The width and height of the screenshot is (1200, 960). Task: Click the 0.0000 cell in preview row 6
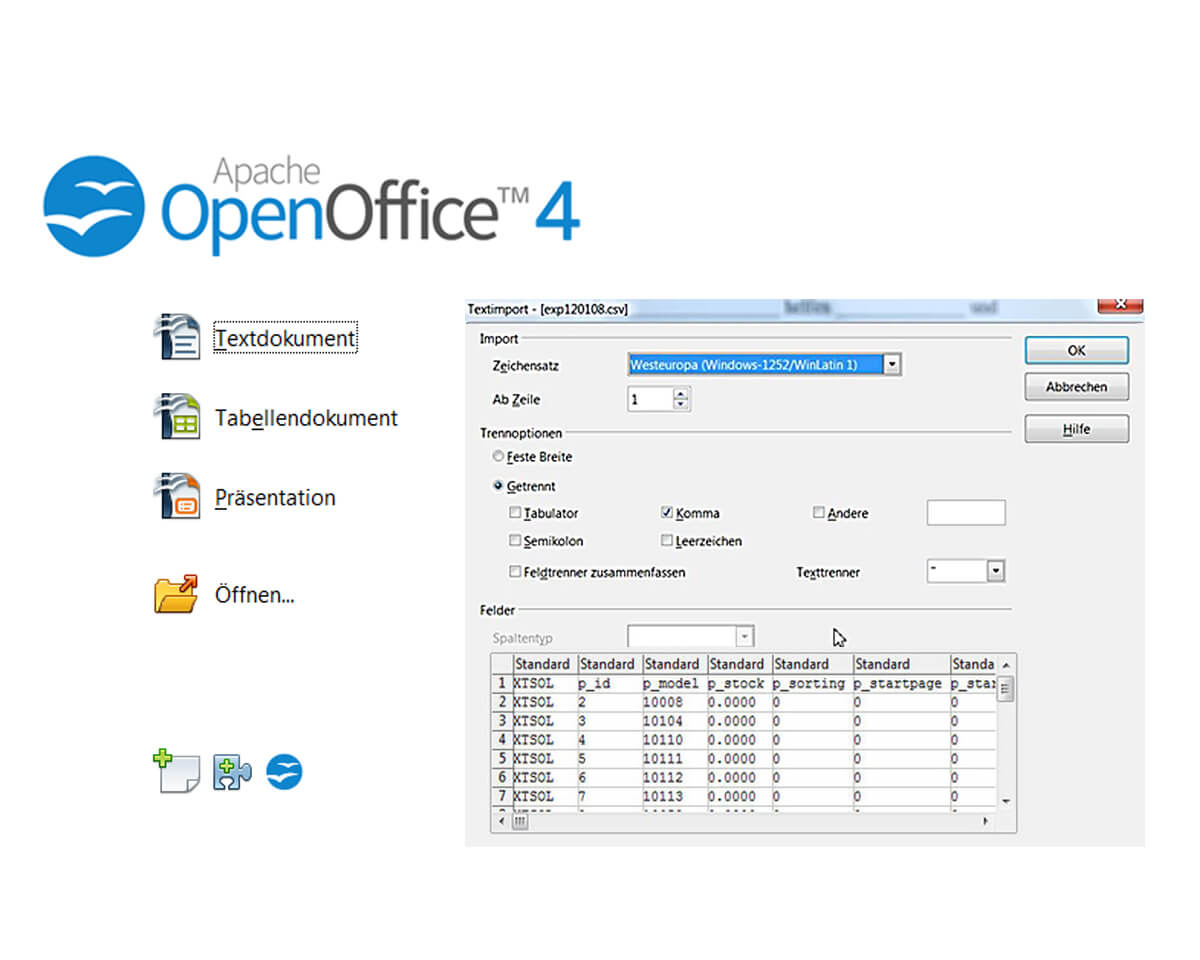[739, 778]
